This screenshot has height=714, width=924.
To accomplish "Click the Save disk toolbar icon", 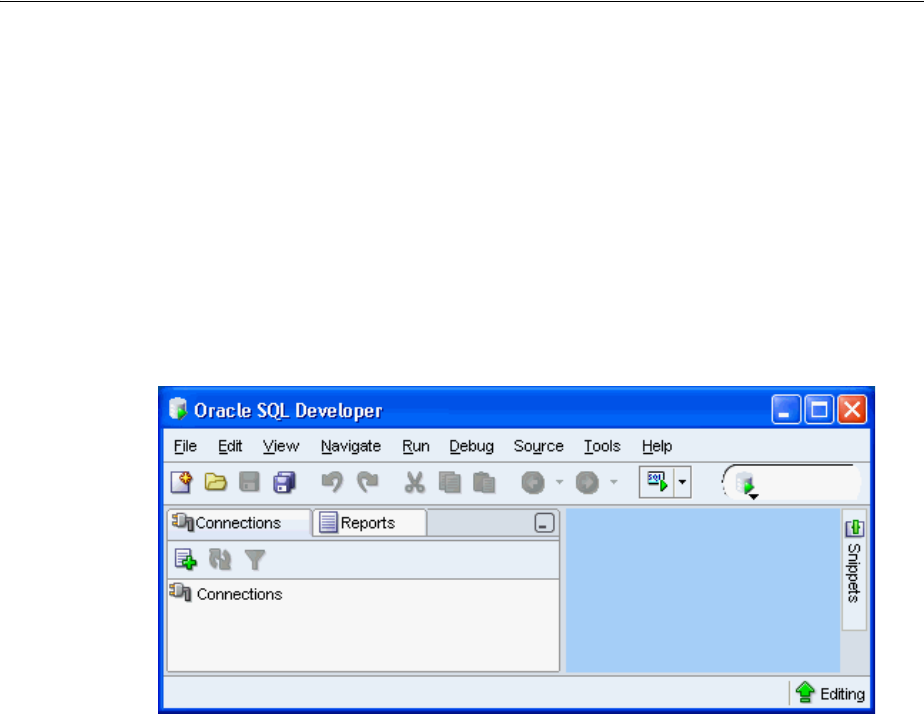I will point(249,482).
